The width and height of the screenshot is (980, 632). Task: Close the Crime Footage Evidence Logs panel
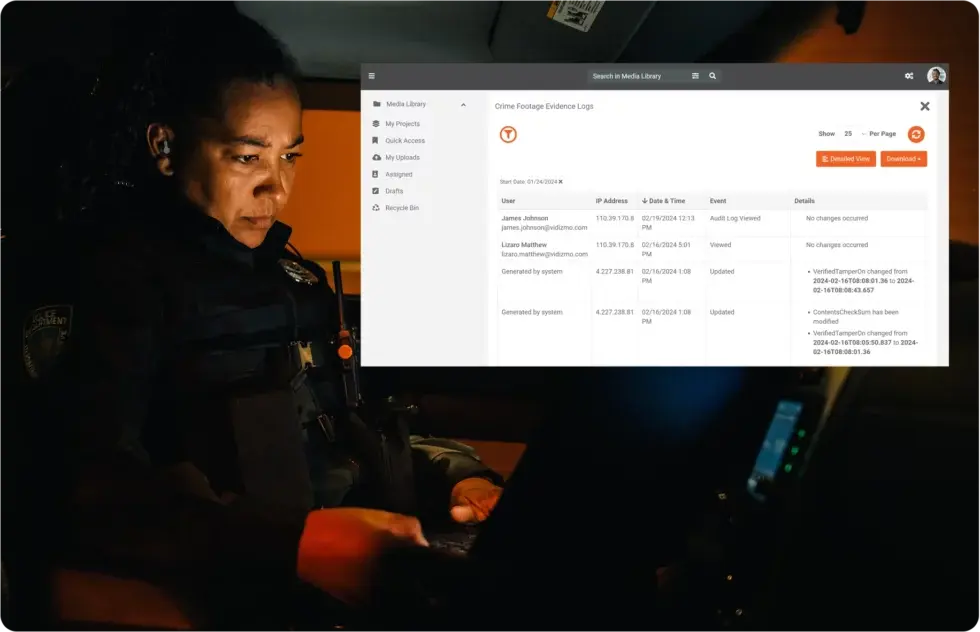pyautogui.click(x=924, y=106)
